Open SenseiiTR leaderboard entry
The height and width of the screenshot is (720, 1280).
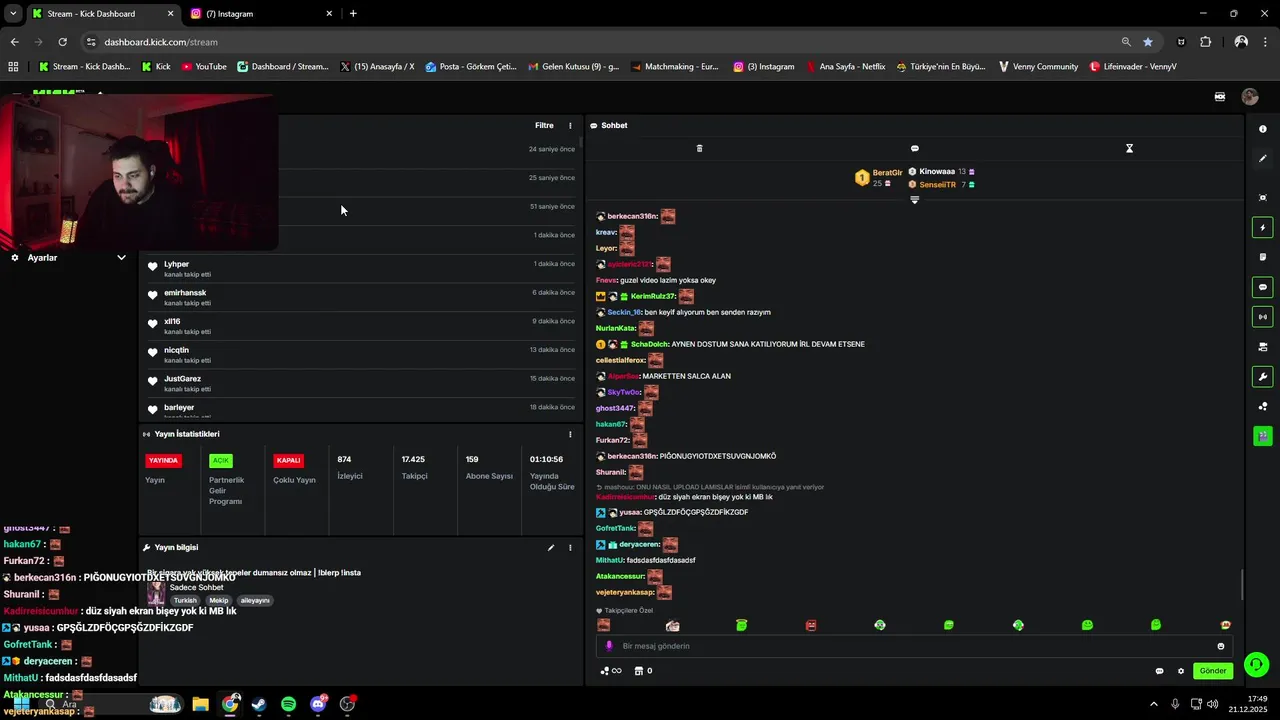tap(941, 185)
